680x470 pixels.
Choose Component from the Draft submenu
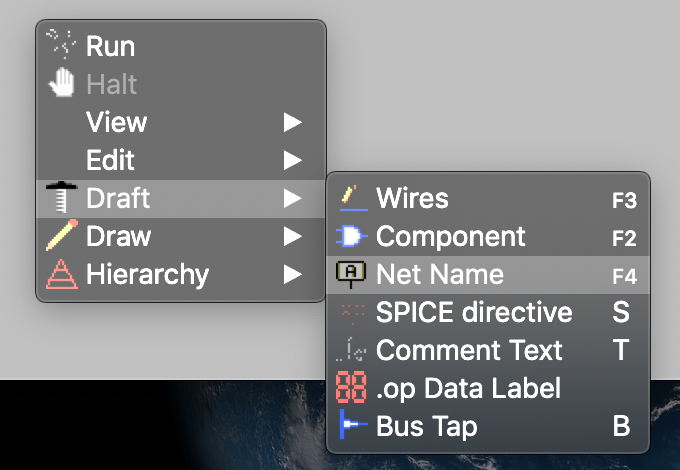[488, 237]
